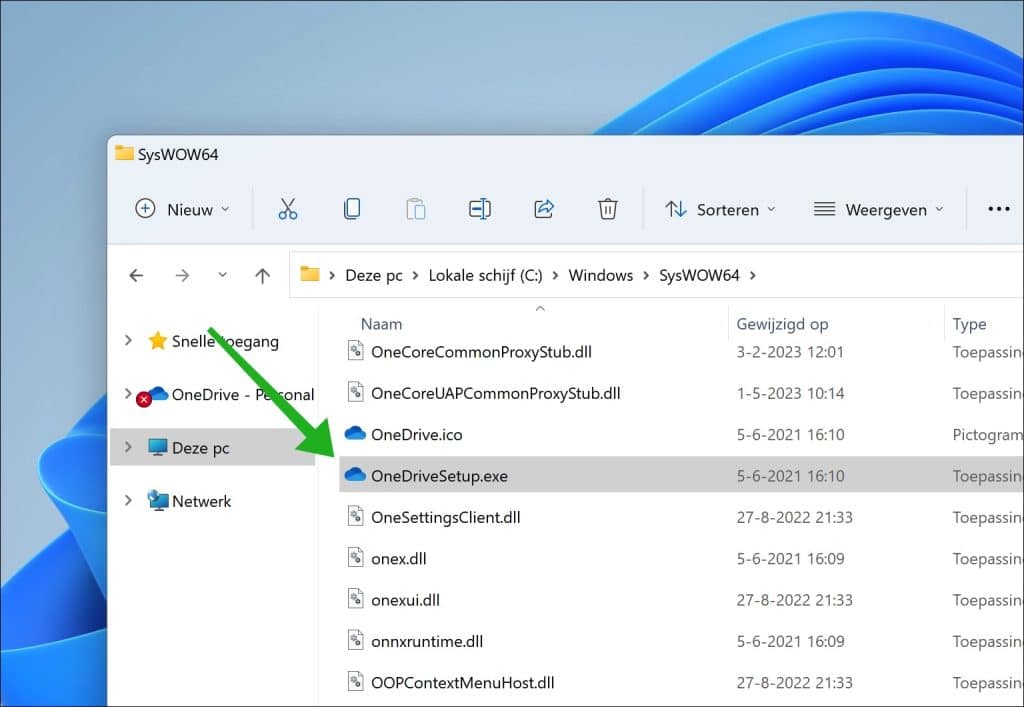
Task: Click the Share icon in the toolbar
Action: 544,209
